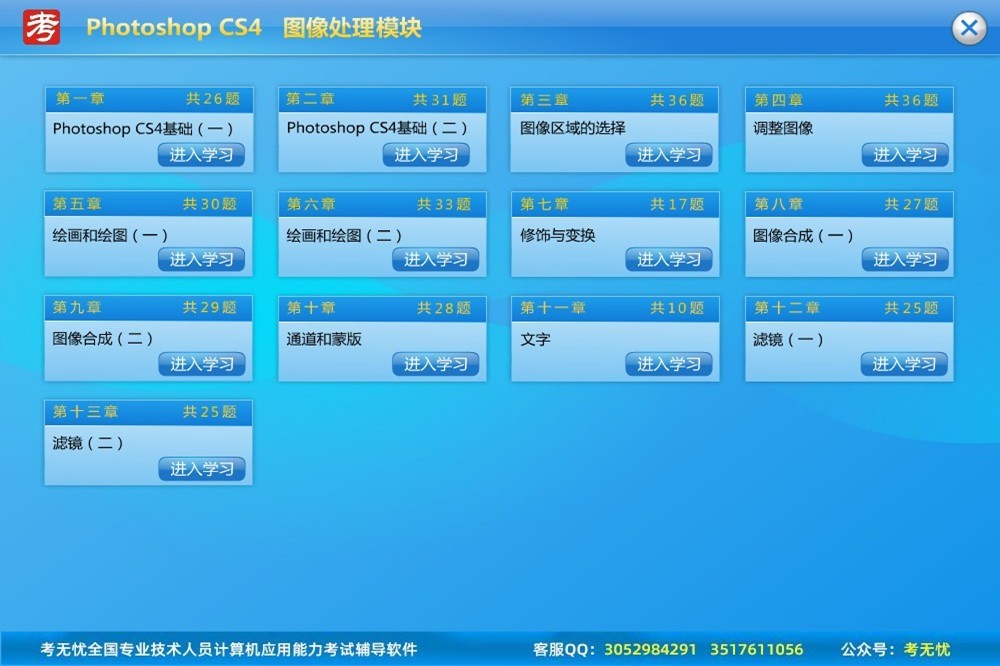The height and width of the screenshot is (666, 1000).
Task: Enter study for Chapter 2 Photoshop CS4基础（二）
Action: 426,155
